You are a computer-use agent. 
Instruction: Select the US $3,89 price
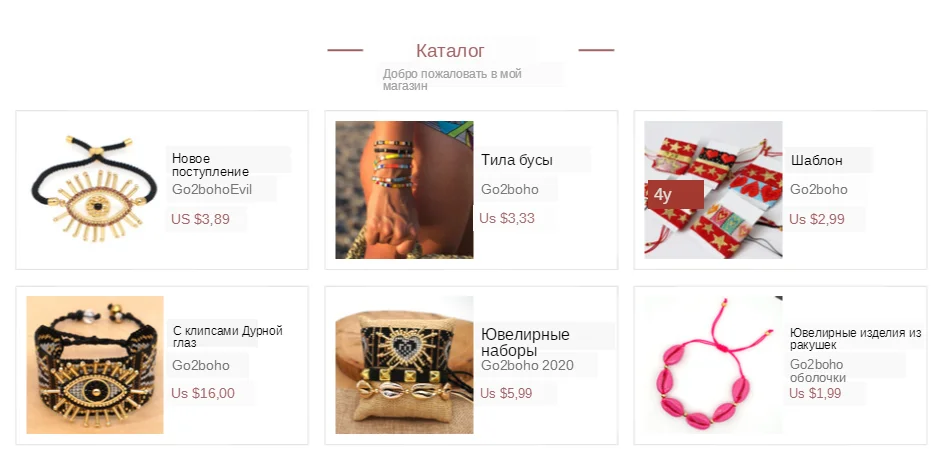[201, 219]
